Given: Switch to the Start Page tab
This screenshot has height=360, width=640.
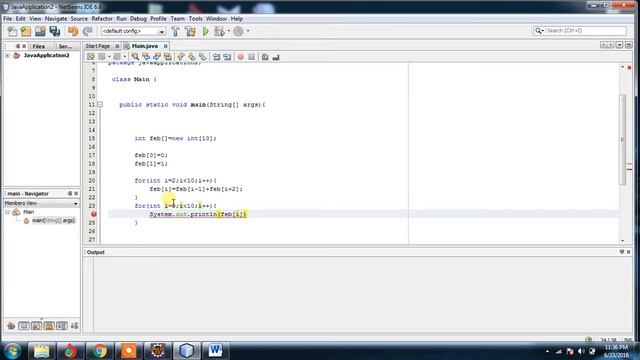Looking at the screenshot, I should pyautogui.click(x=98, y=46).
